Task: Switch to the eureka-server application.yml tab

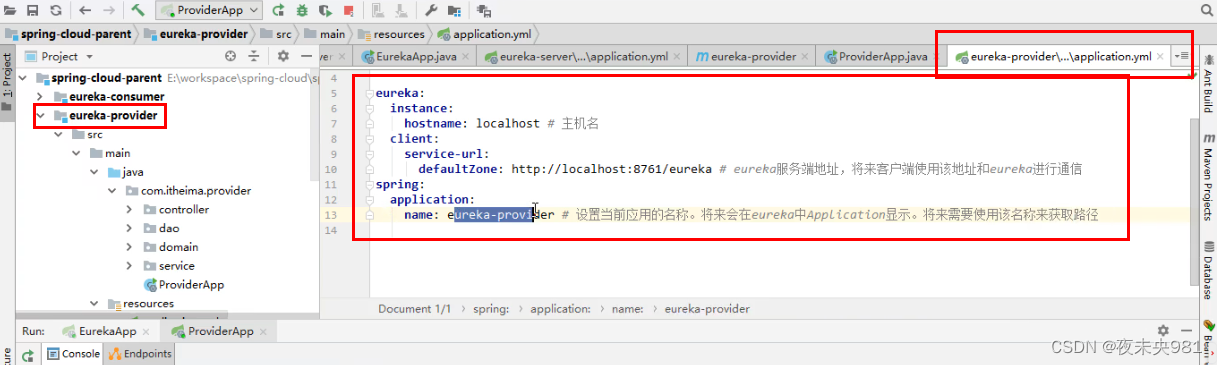Action: (583, 56)
